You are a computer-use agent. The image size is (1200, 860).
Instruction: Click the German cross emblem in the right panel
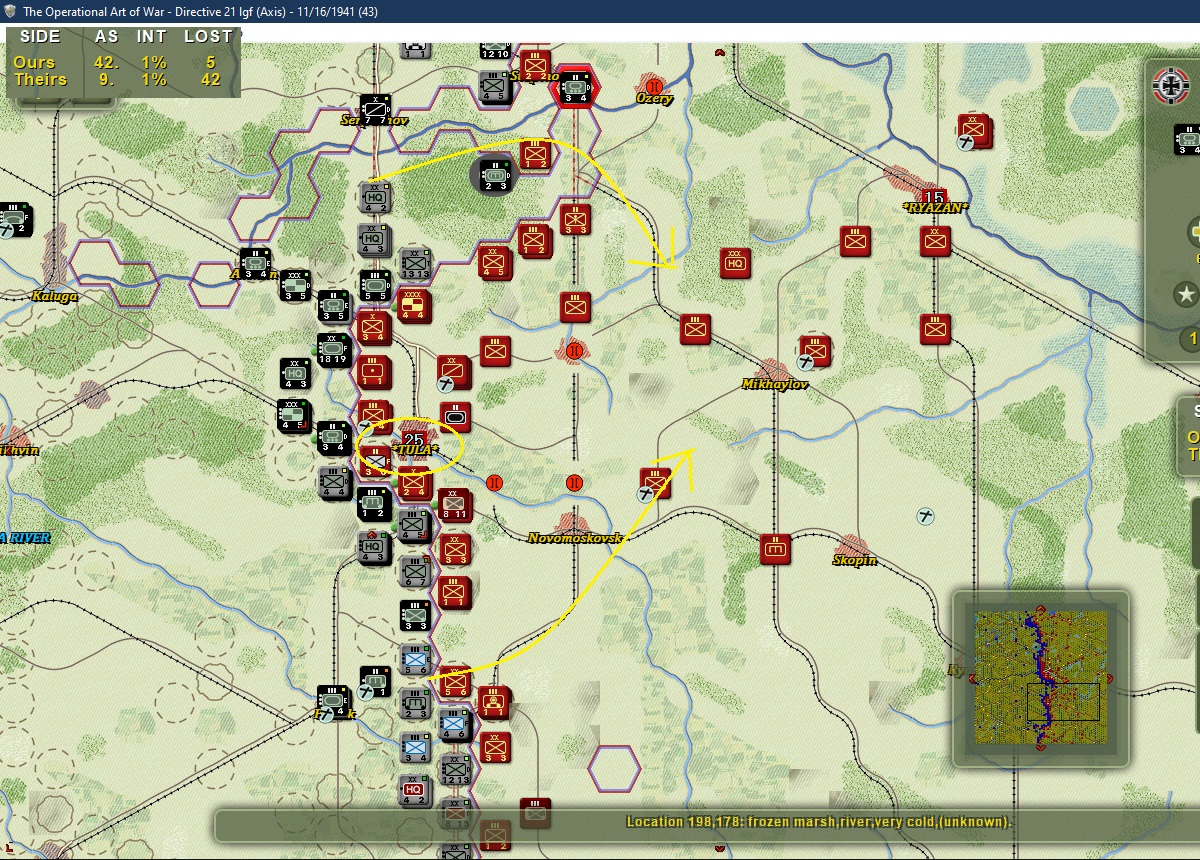click(x=1171, y=86)
